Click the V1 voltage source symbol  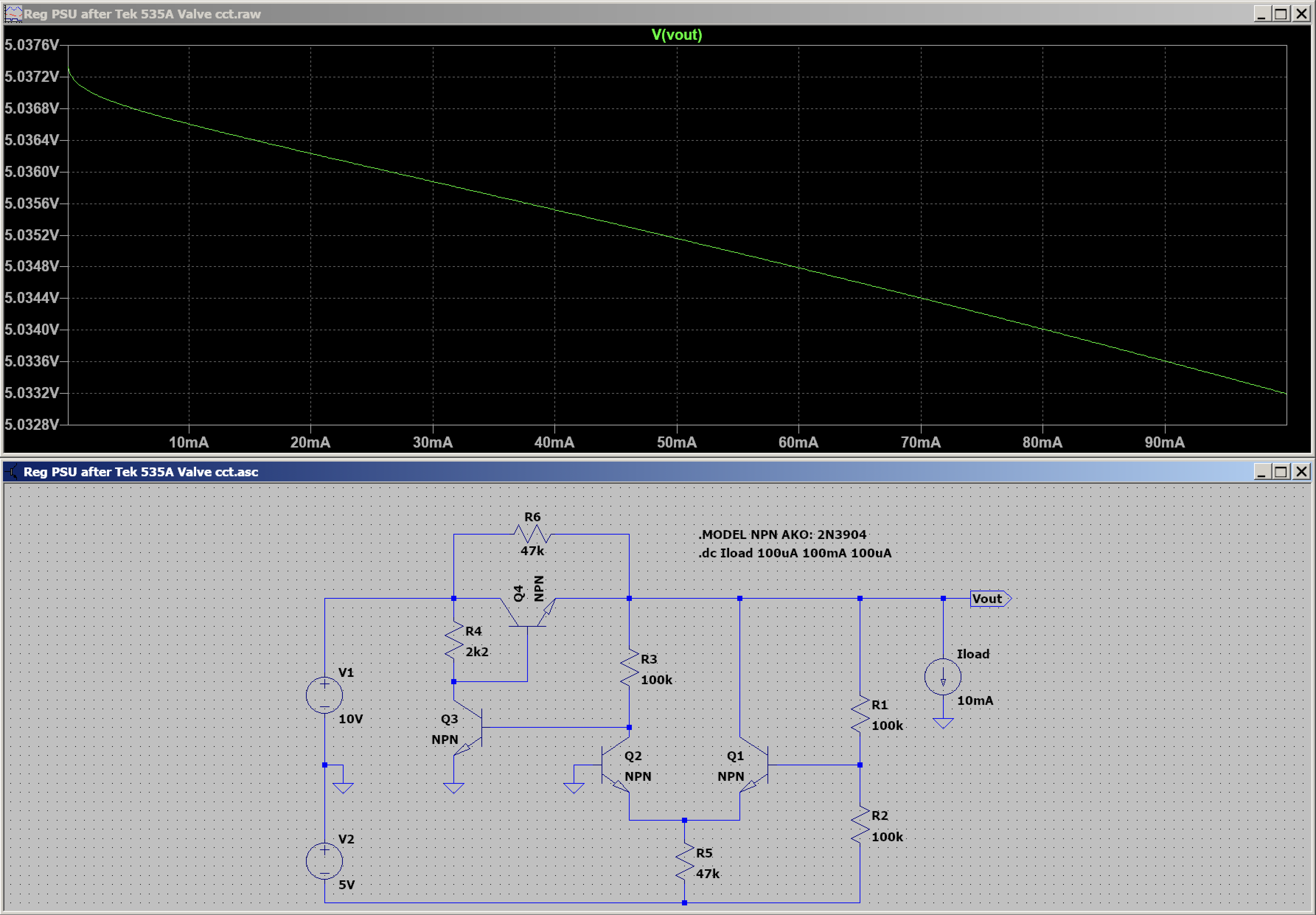324,695
